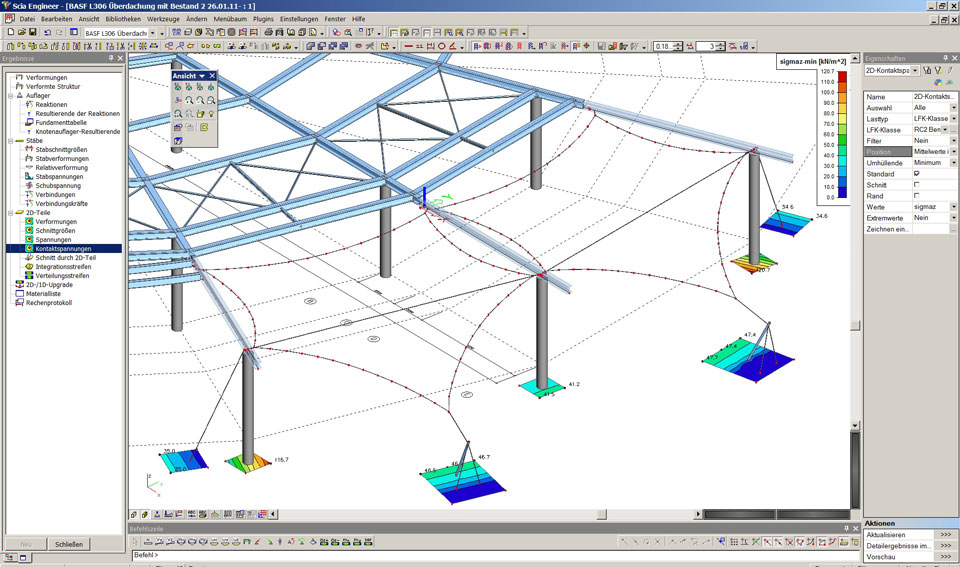The height and width of the screenshot is (567, 960).
Task: Open the Werkzeuge menu
Action: pos(162,19)
